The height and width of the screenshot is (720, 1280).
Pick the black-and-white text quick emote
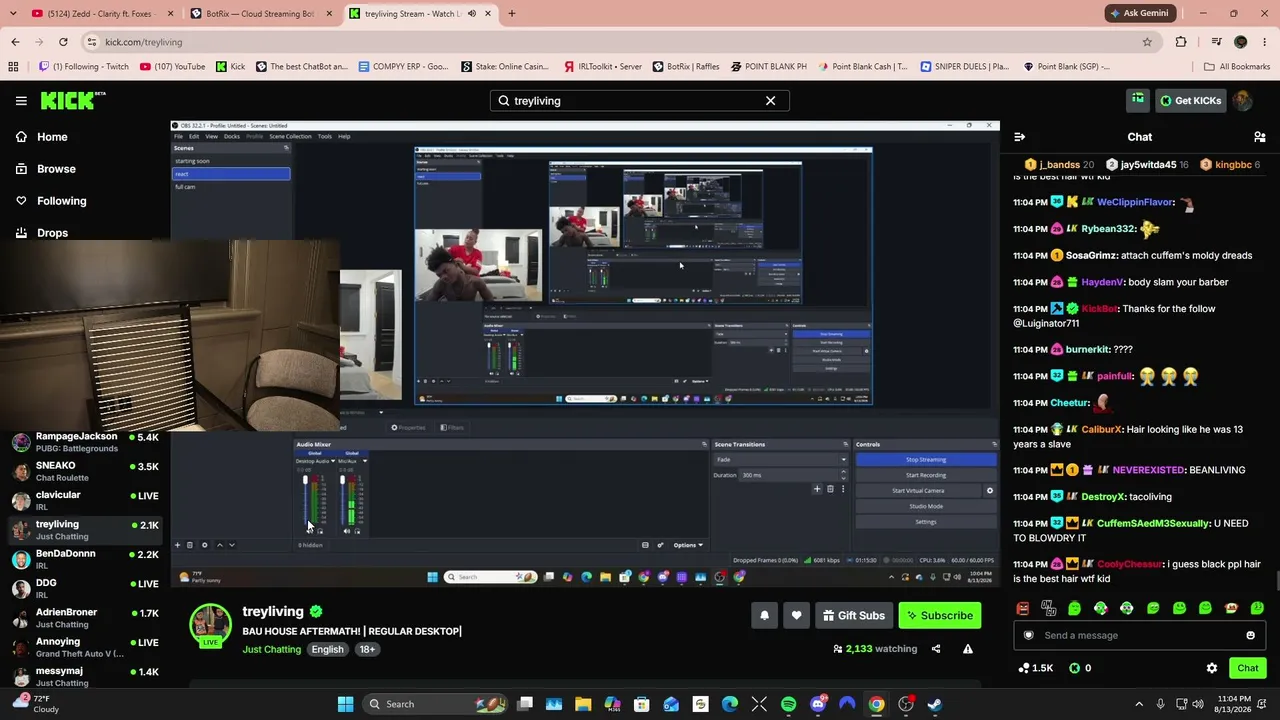click(x=1048, y=608)
